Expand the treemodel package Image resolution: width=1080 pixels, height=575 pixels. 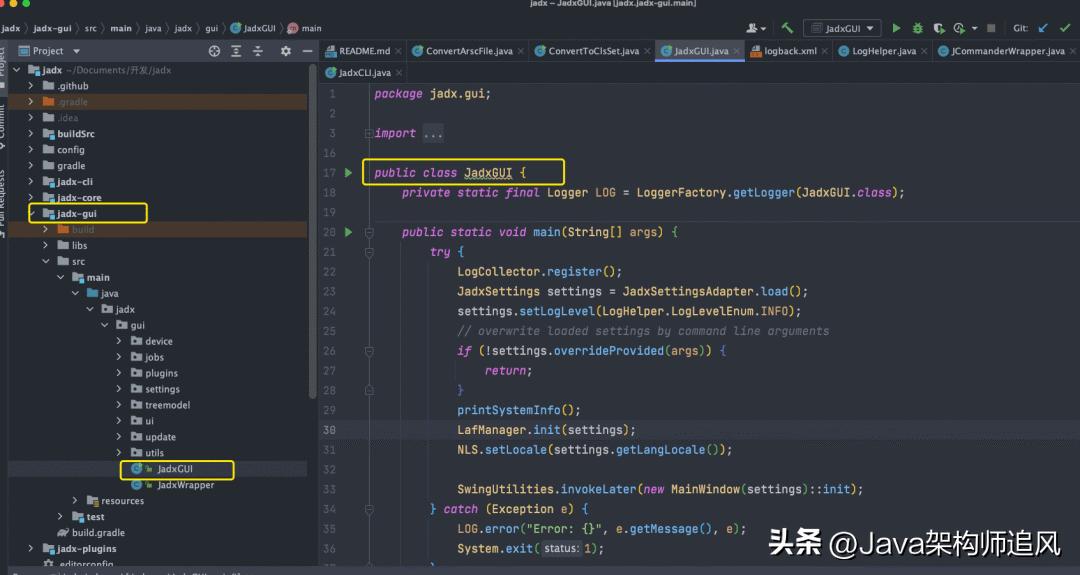[119, 405]
